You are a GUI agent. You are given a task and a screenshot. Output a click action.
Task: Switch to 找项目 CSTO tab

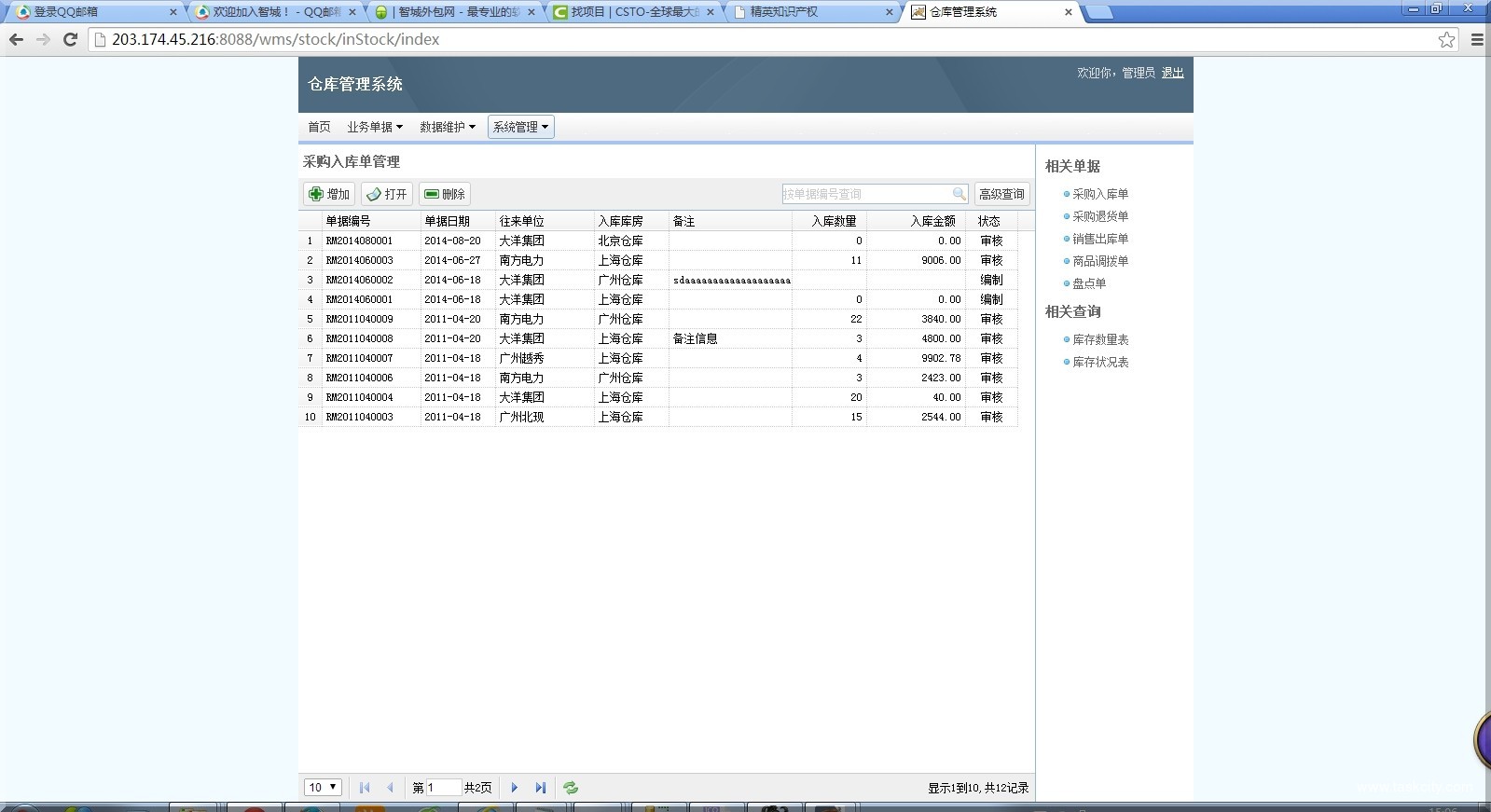[x=634, y=12]
